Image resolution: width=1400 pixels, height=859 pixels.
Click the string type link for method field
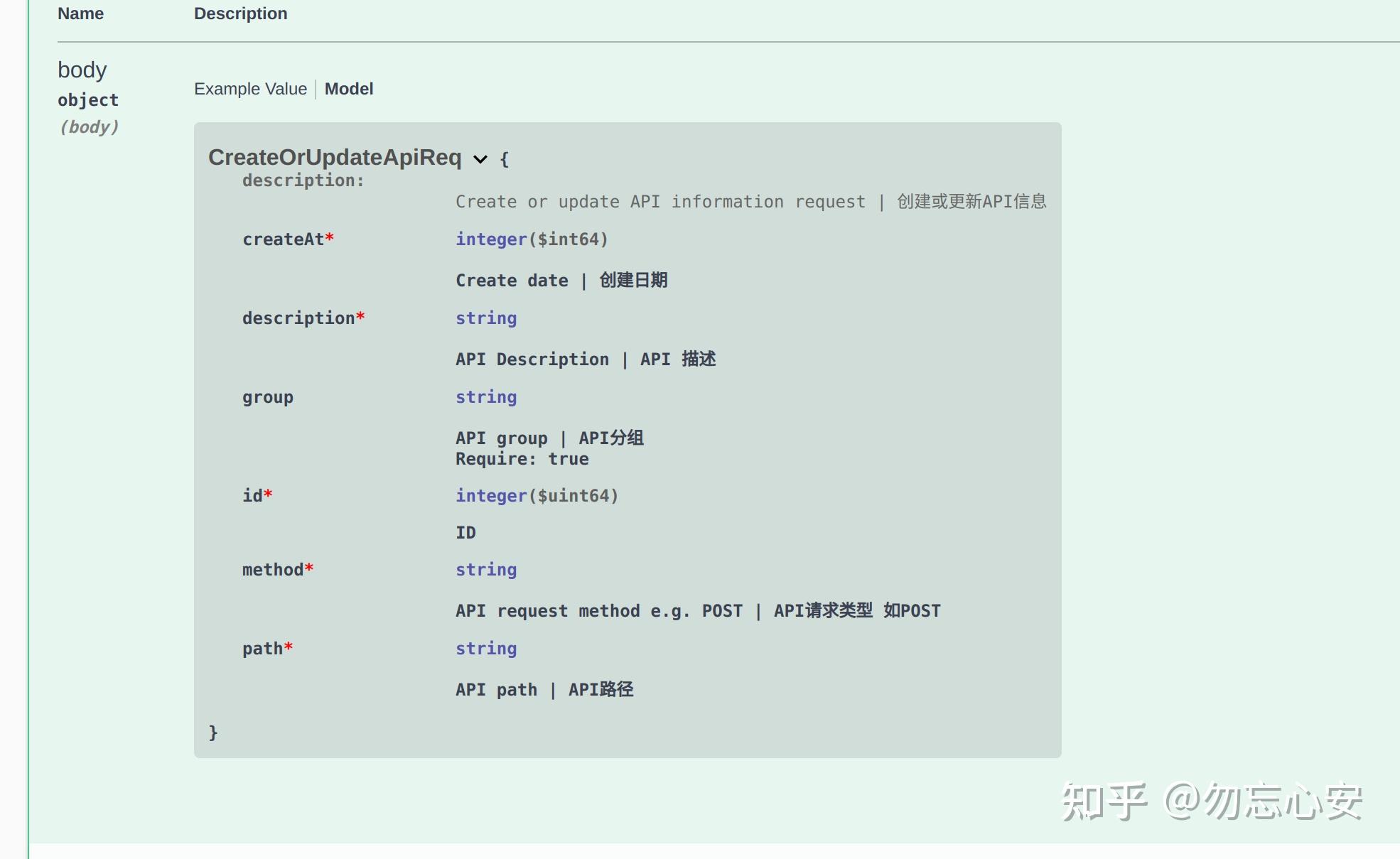click(x=485, y=570)
